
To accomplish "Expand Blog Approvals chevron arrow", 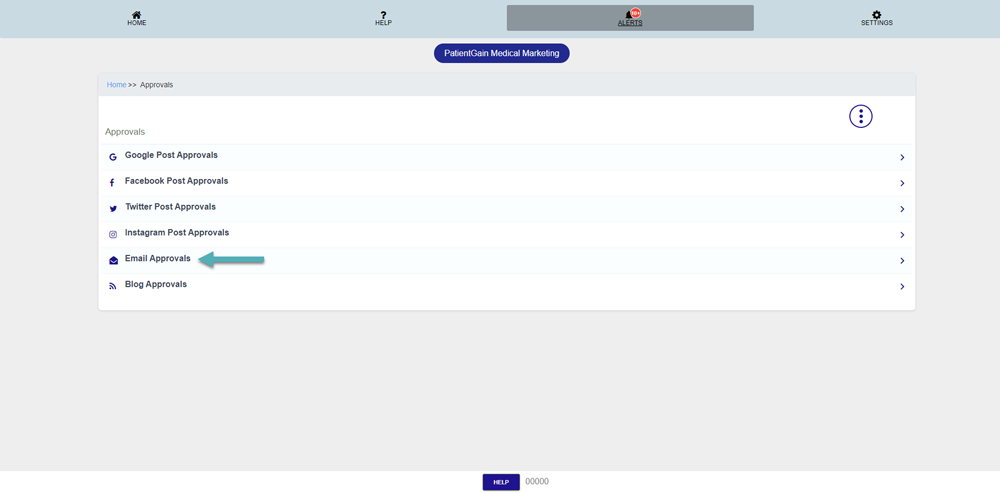I will click(x=902, y=287).
